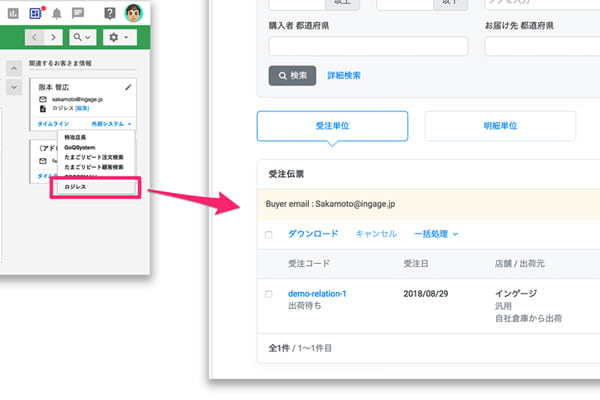This screenshot has width=600, height=400.
Task: Toggle the select-all checkbox beside ダウンロード
Action: [x=268, y=234]
